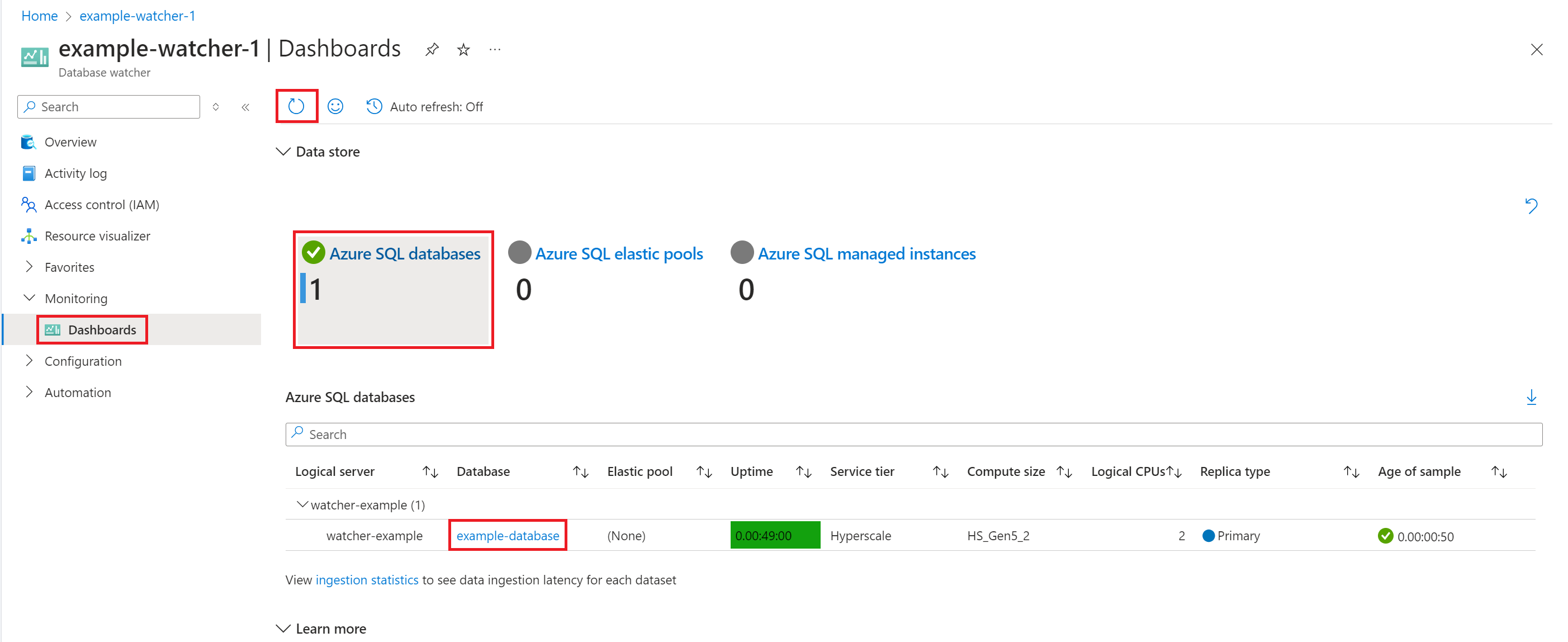Focus the sidebar Search box
1568x642 pixels.
(x=109, y=107)
